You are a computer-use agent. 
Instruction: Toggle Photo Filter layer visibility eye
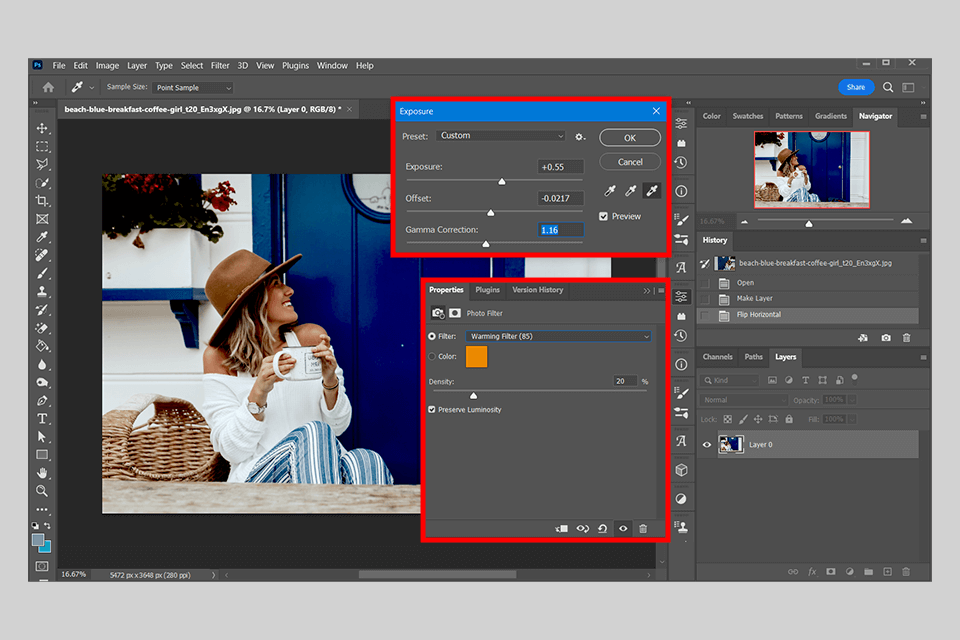click(623, 529)
